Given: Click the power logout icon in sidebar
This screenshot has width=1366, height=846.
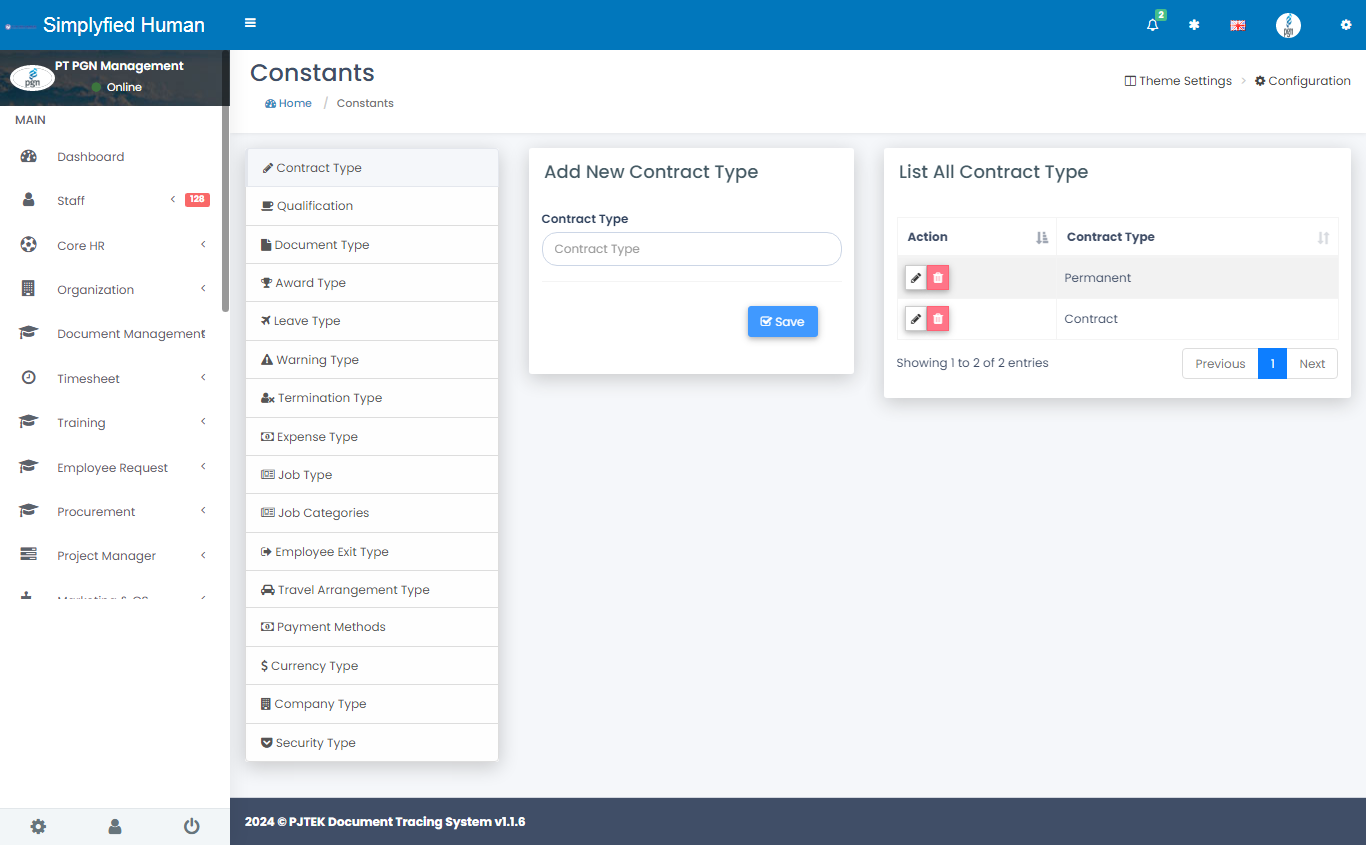Looking at the screenshot, I should point(191,826).
